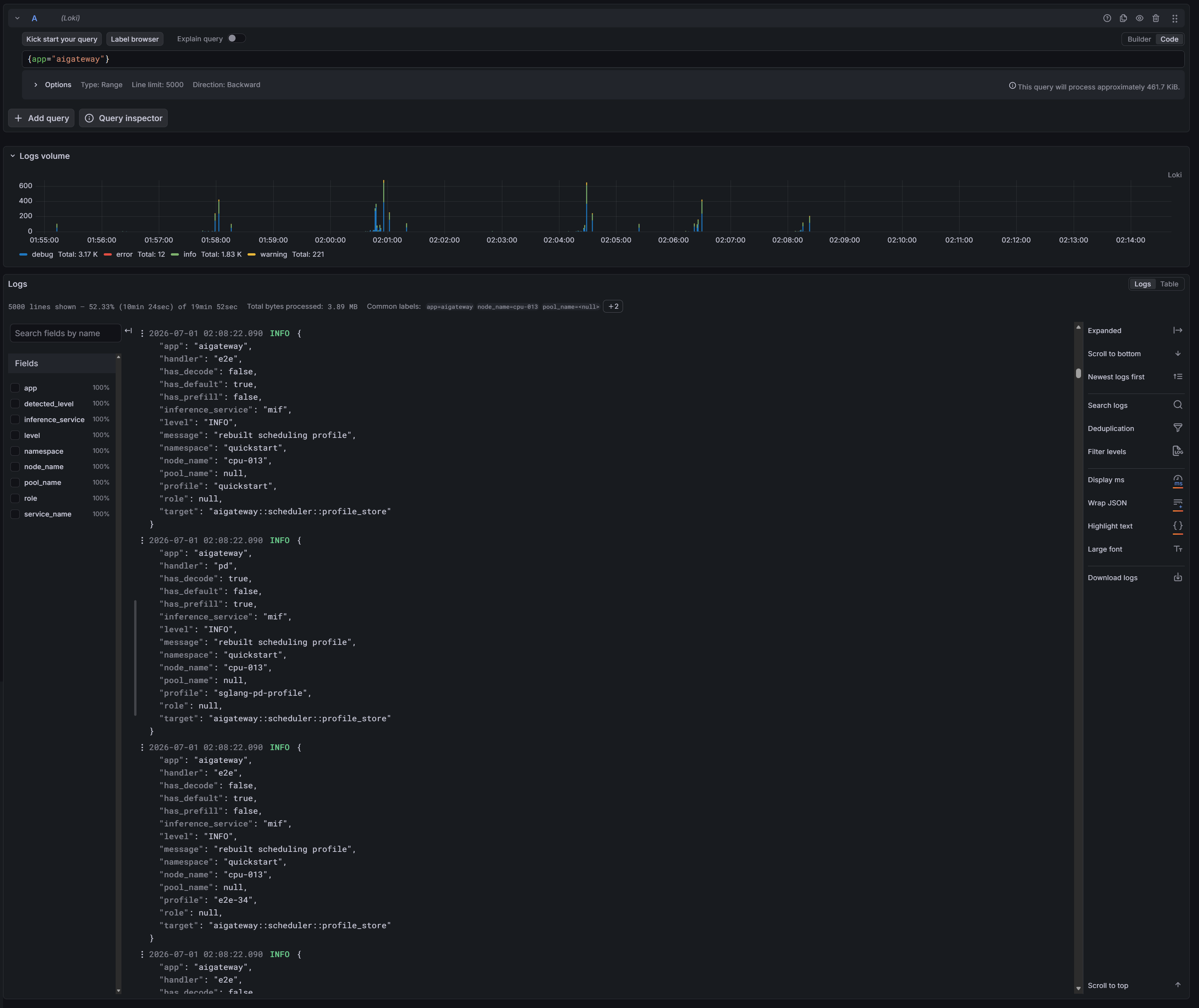Image resolution: width=1199 pixels, height=1008 pixels.
Task: Click the Fields list header
Action: [62, 363]
